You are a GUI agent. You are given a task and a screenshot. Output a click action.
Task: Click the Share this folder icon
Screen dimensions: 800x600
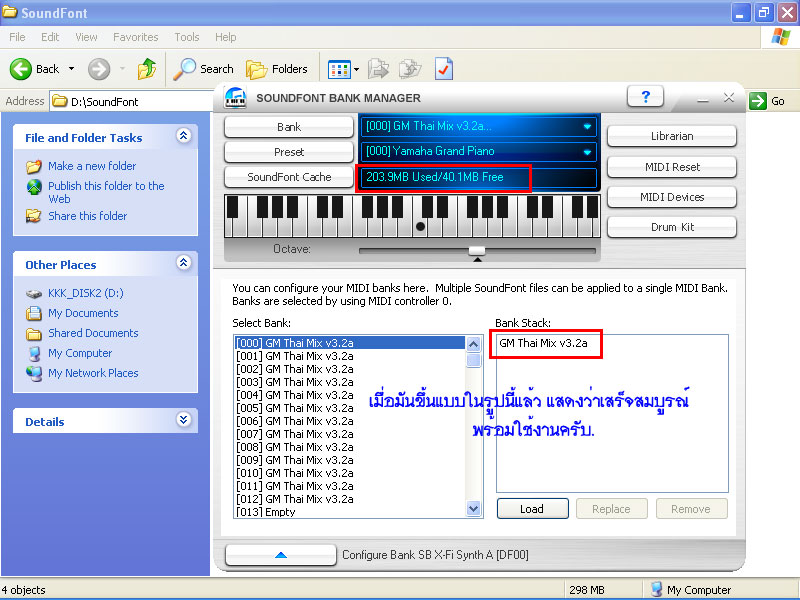pyautogui.click(x=34, y=216)
